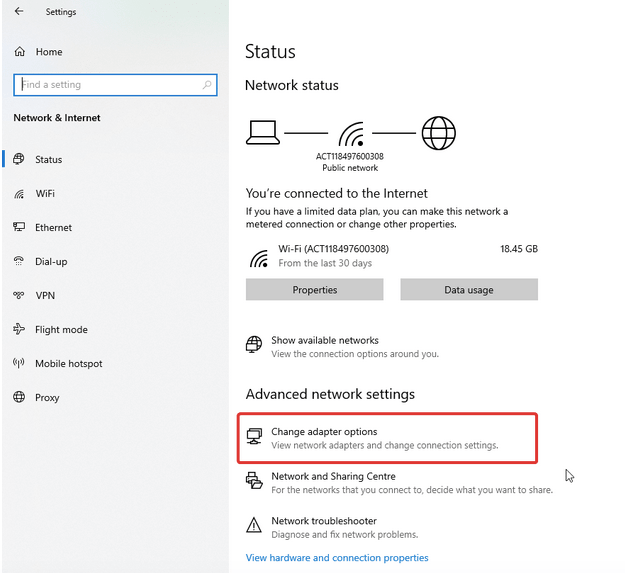Image resolution: width=625 pixels, height=573 pixels.
Task: Click the Network and Sharing Centre icon
Action: click(254, 480)
